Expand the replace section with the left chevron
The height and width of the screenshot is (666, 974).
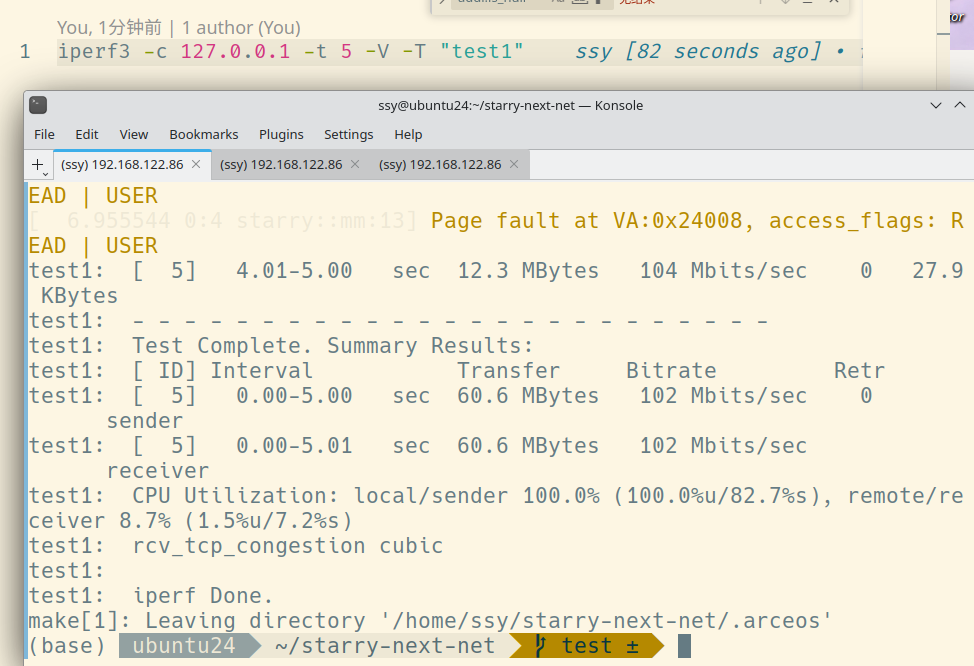click(x=442, y=4)
